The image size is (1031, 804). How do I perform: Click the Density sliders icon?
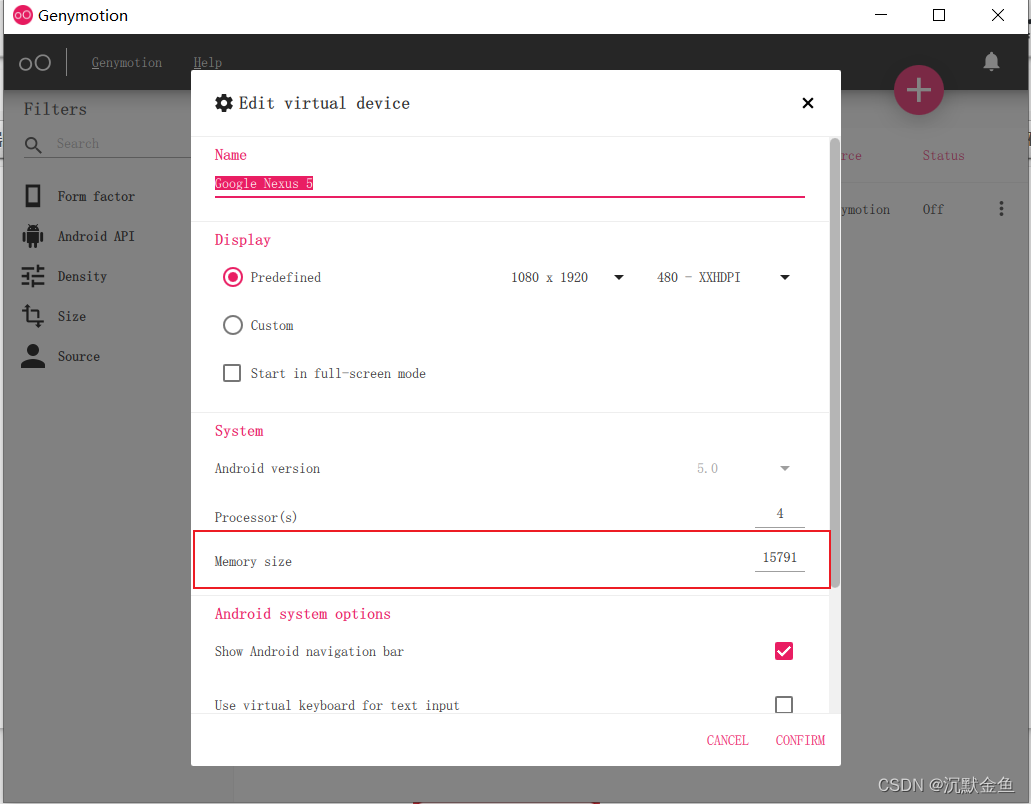(x=33, y=276)
